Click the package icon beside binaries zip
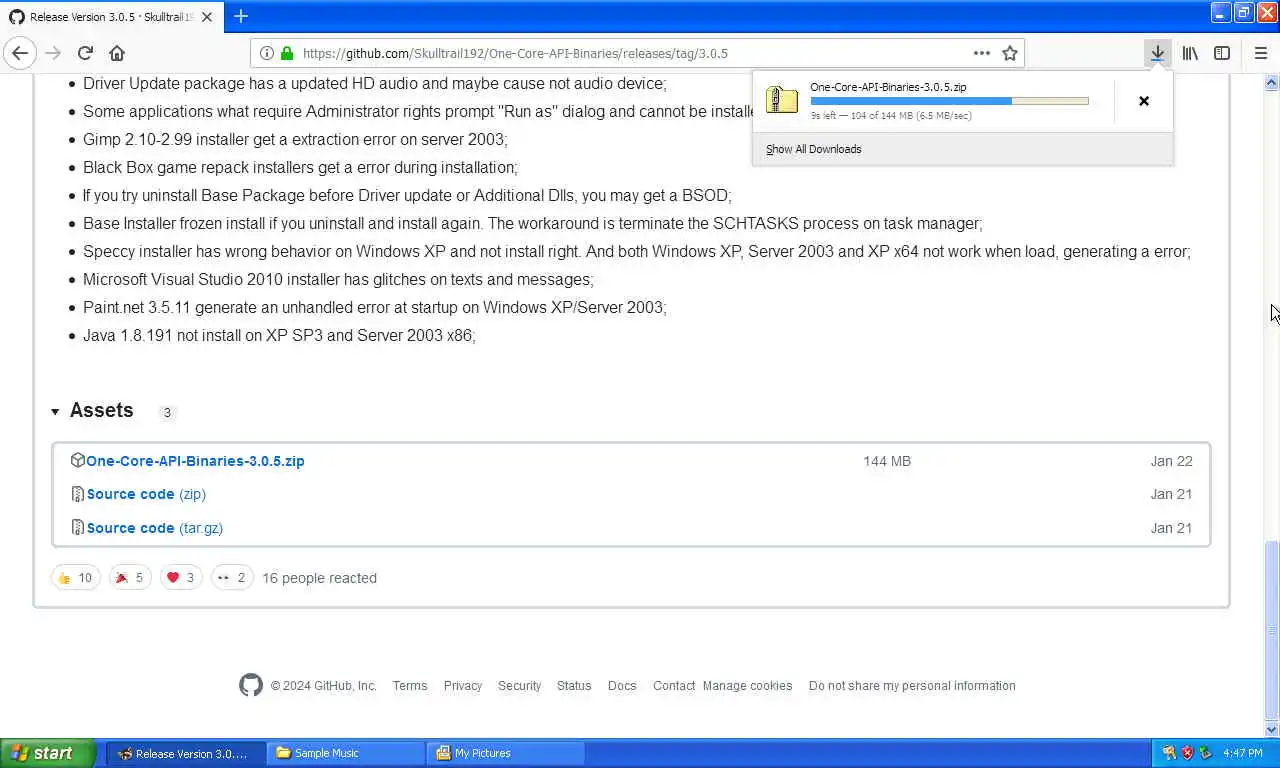This screenshot has width=1280, height=768. [77, 460]
